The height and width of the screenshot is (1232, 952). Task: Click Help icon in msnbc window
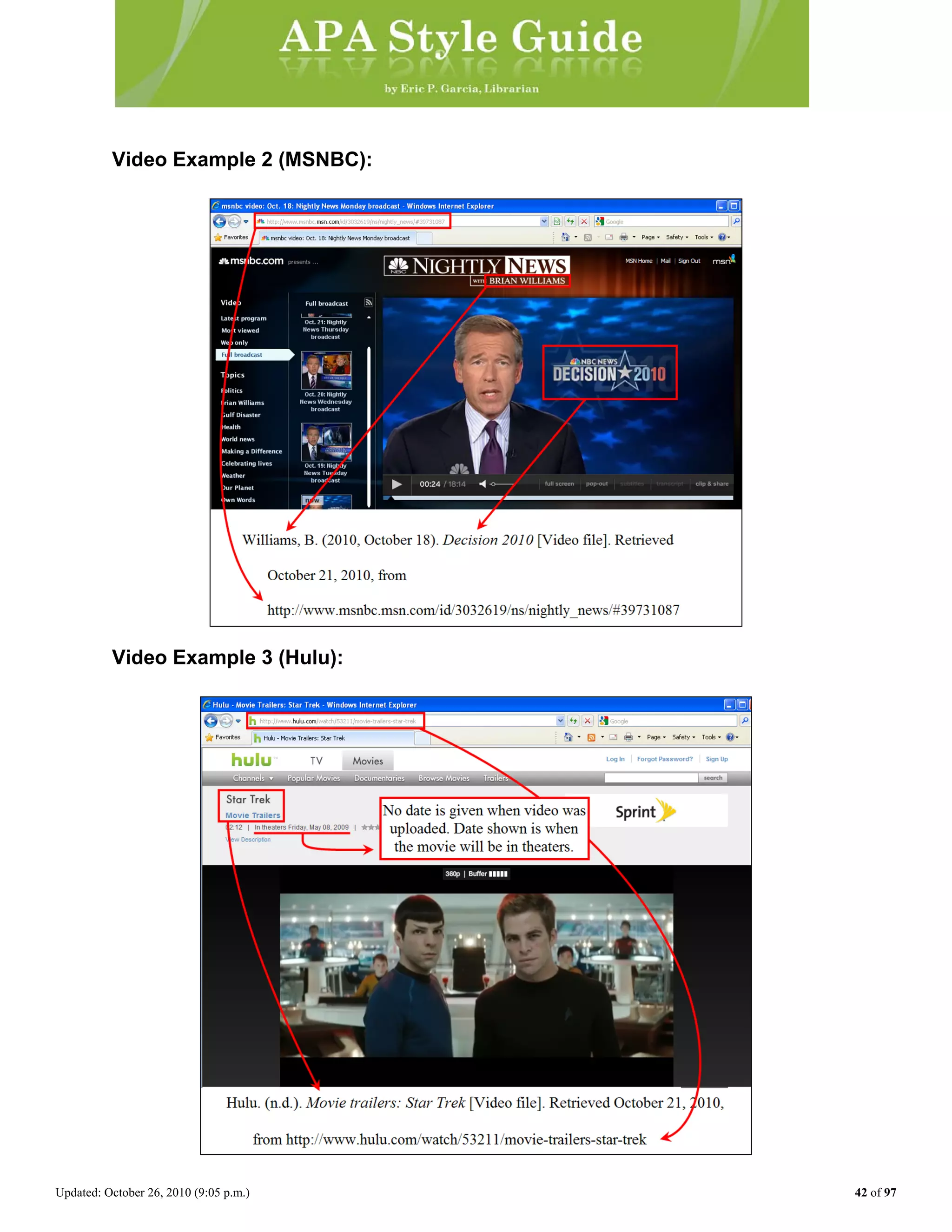[x=722, y=238]
